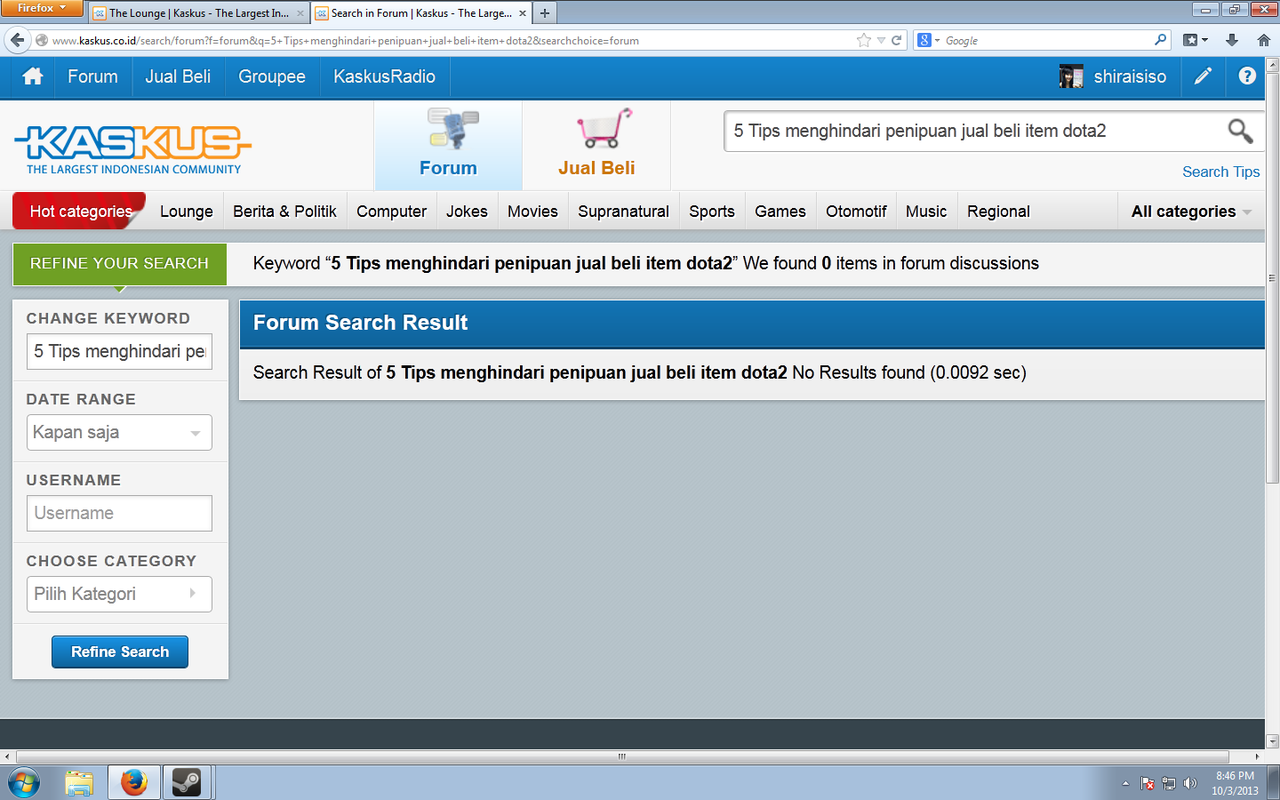Screen dimensions: 1280x800
Task: Expand the All categories dropdown
Action: [1190, 211]
